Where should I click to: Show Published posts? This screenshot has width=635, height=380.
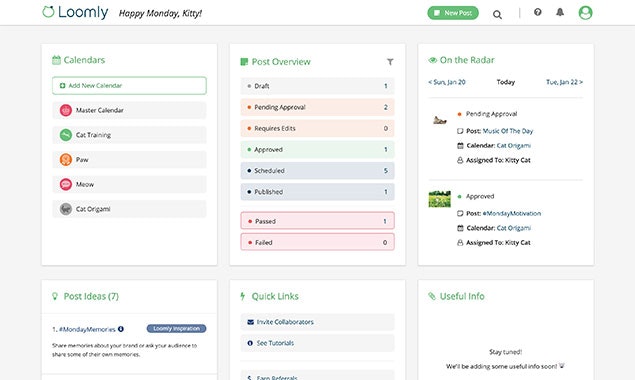(318, 192)
